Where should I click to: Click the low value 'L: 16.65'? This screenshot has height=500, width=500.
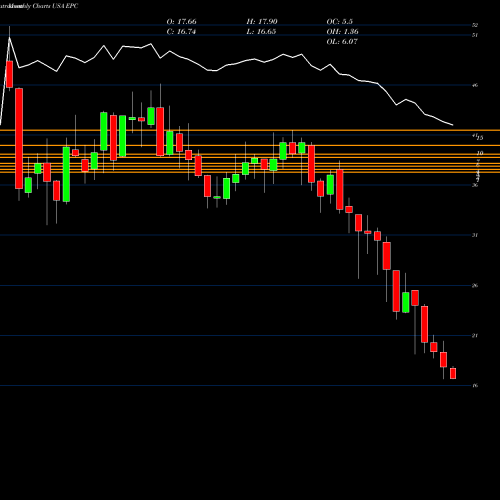[x=261, y=32]
